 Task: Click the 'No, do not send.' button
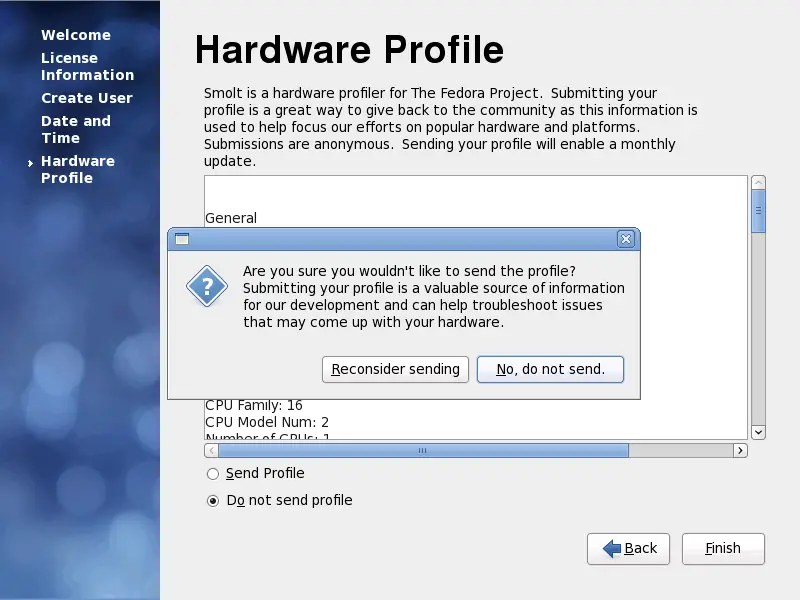click(550, 369)
